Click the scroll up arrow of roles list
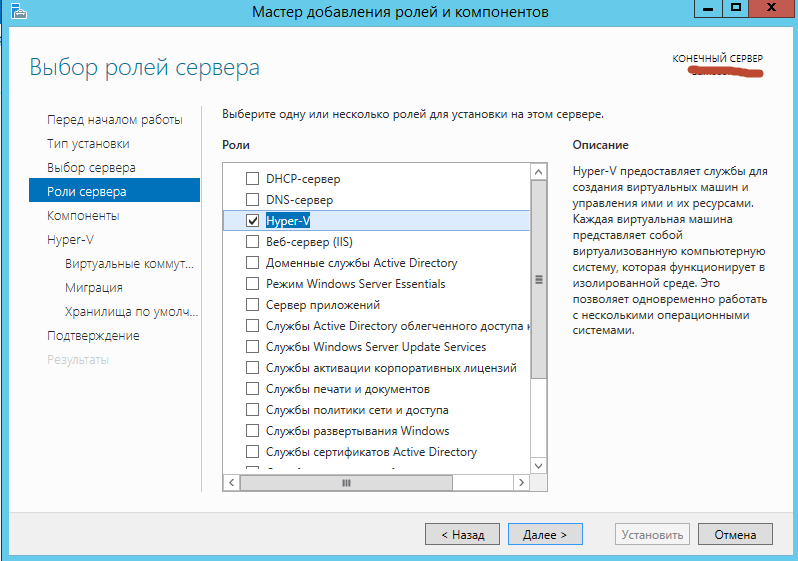Image resolution: width=798 pixels, height=561 pixels. pos(538,172)
